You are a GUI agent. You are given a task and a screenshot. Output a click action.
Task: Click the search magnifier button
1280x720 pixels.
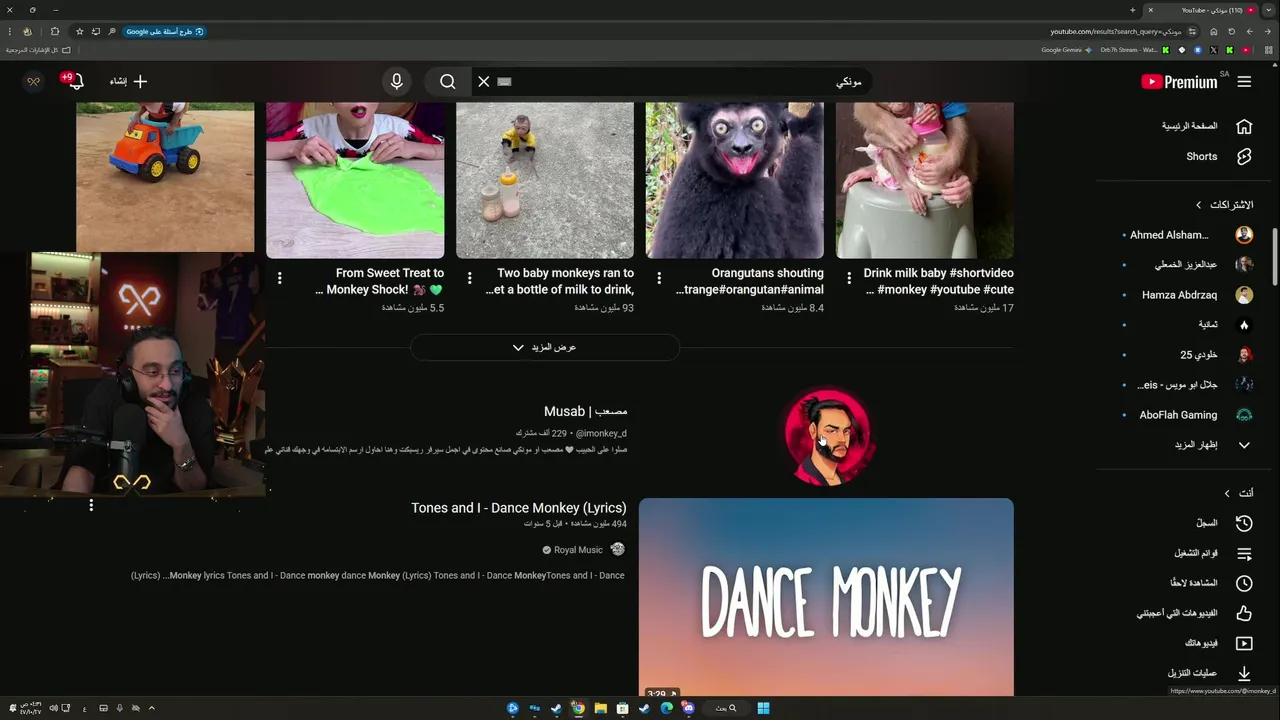coord(448,82)
